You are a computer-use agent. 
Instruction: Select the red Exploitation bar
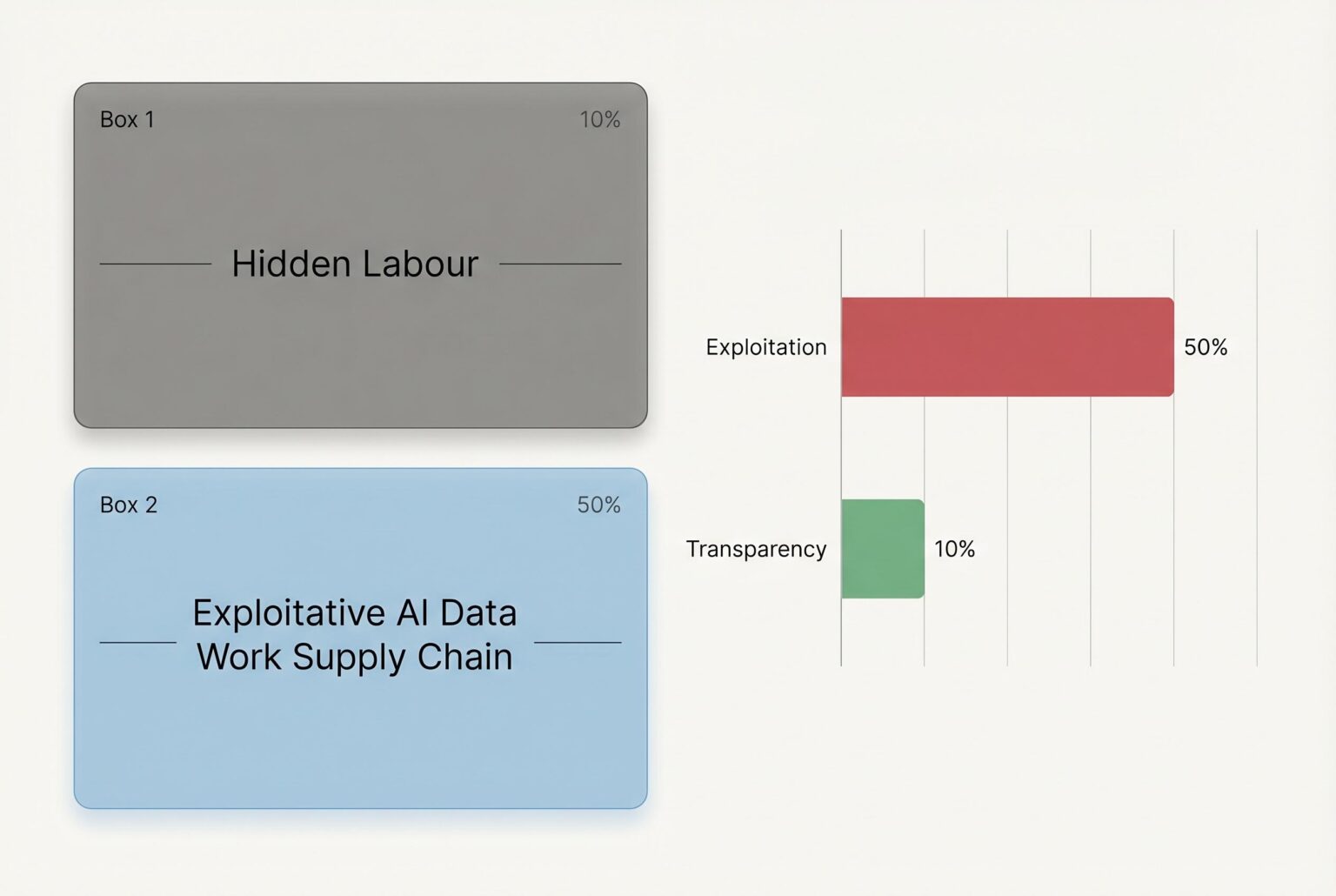[1006, 347]
